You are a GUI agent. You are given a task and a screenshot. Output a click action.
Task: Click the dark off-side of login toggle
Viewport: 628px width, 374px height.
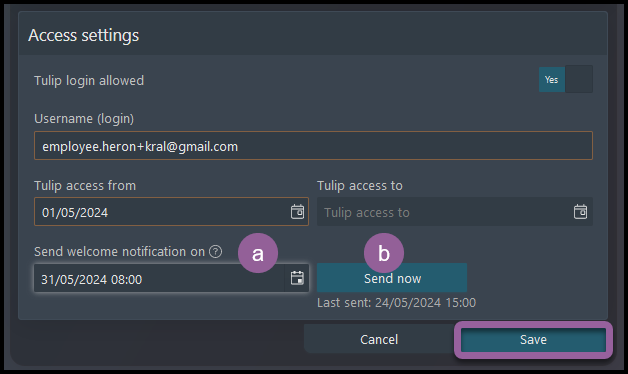click(x=579, y=79)
